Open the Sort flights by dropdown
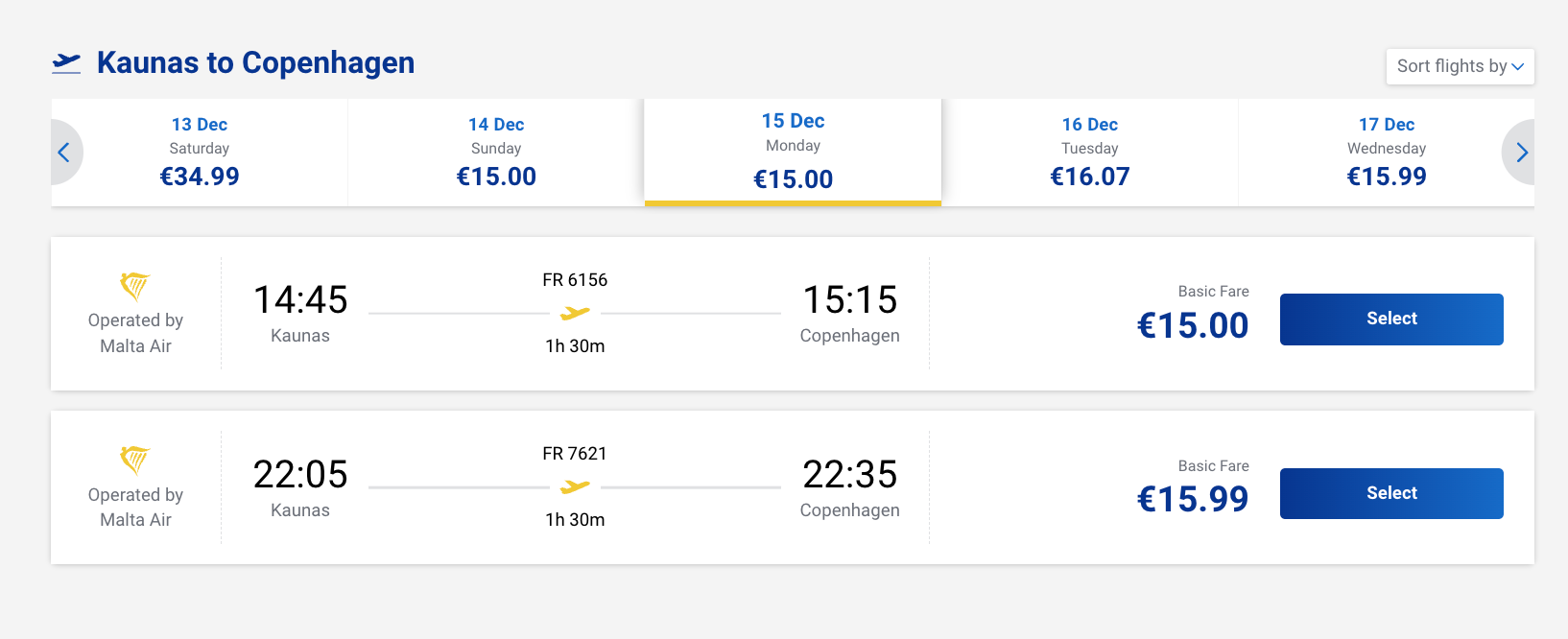This screenshot has width=1568, height=639. [x=1460, y=66]
